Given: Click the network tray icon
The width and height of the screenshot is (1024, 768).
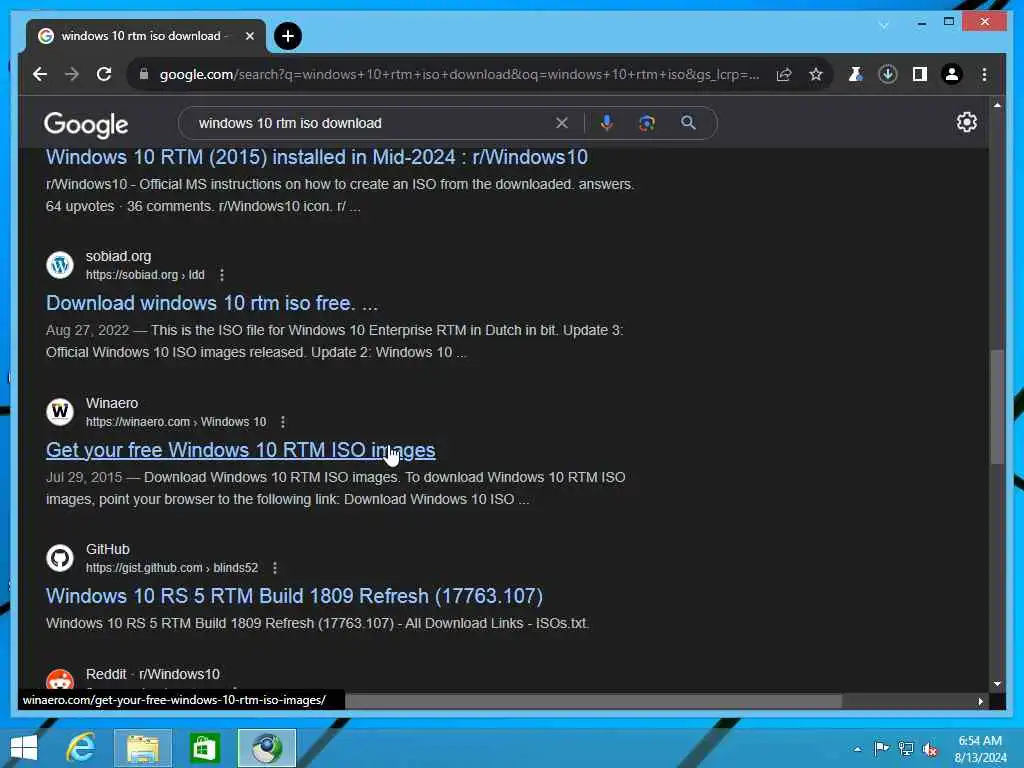Looking at the screenshot, I should click(906, 748).
